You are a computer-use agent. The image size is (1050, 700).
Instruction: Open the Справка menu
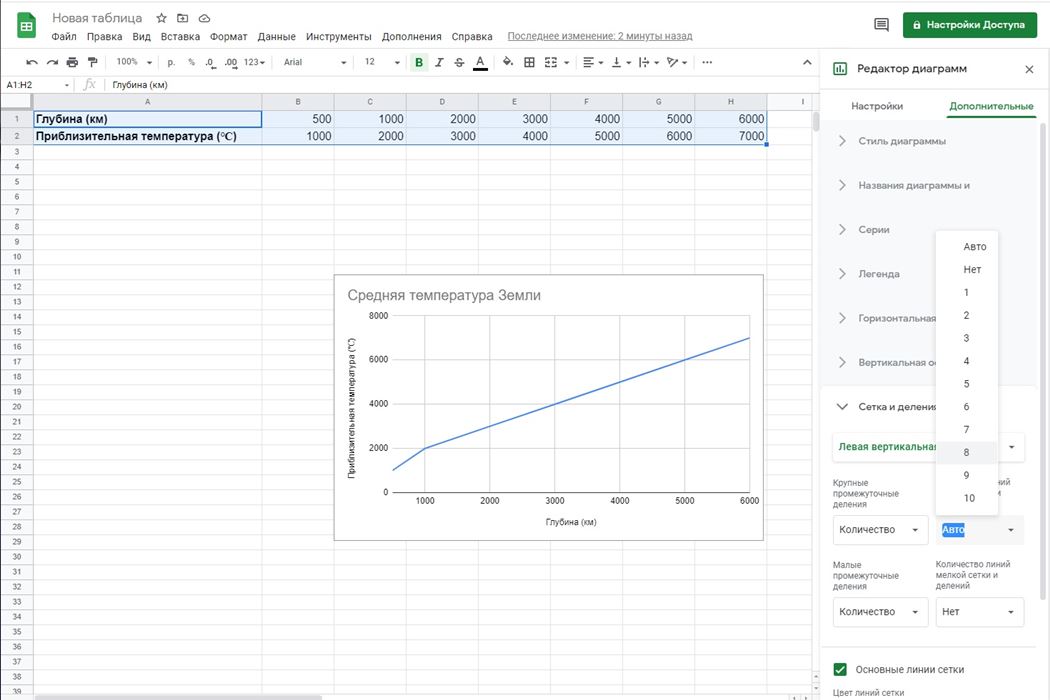click(x=471, y=37)
